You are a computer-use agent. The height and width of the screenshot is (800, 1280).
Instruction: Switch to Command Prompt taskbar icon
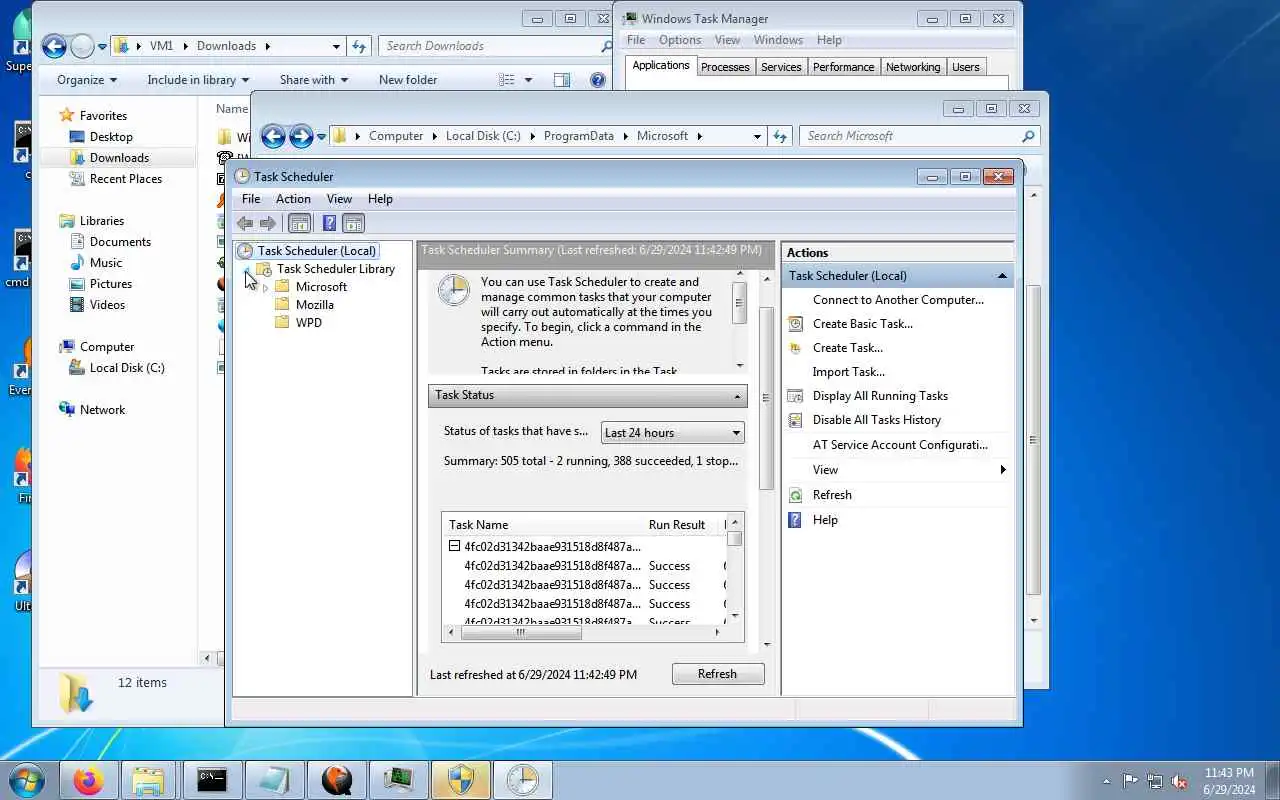pos(211,780)
